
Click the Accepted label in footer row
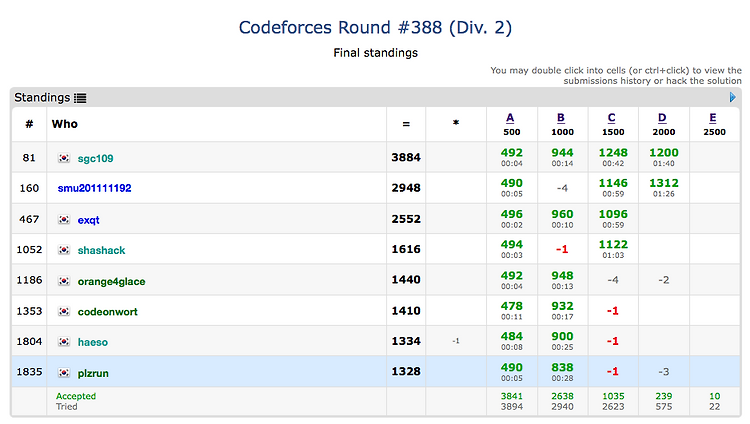(x=76, y=396)
